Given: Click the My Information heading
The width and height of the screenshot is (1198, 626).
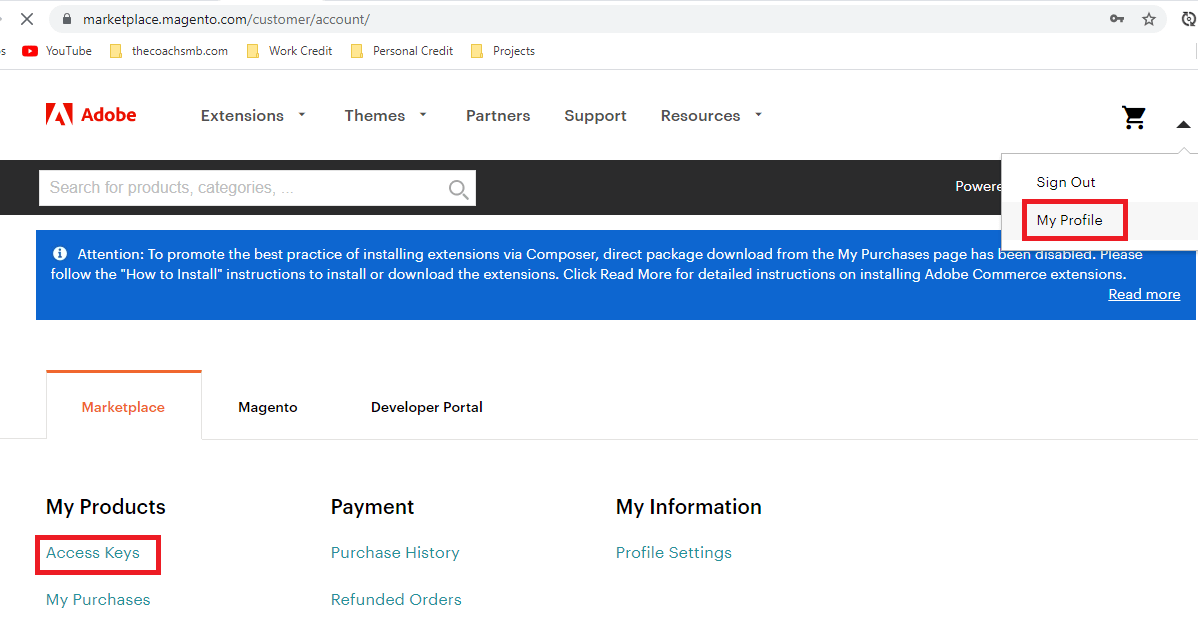Looking at the screenshot, I should 688,507.
